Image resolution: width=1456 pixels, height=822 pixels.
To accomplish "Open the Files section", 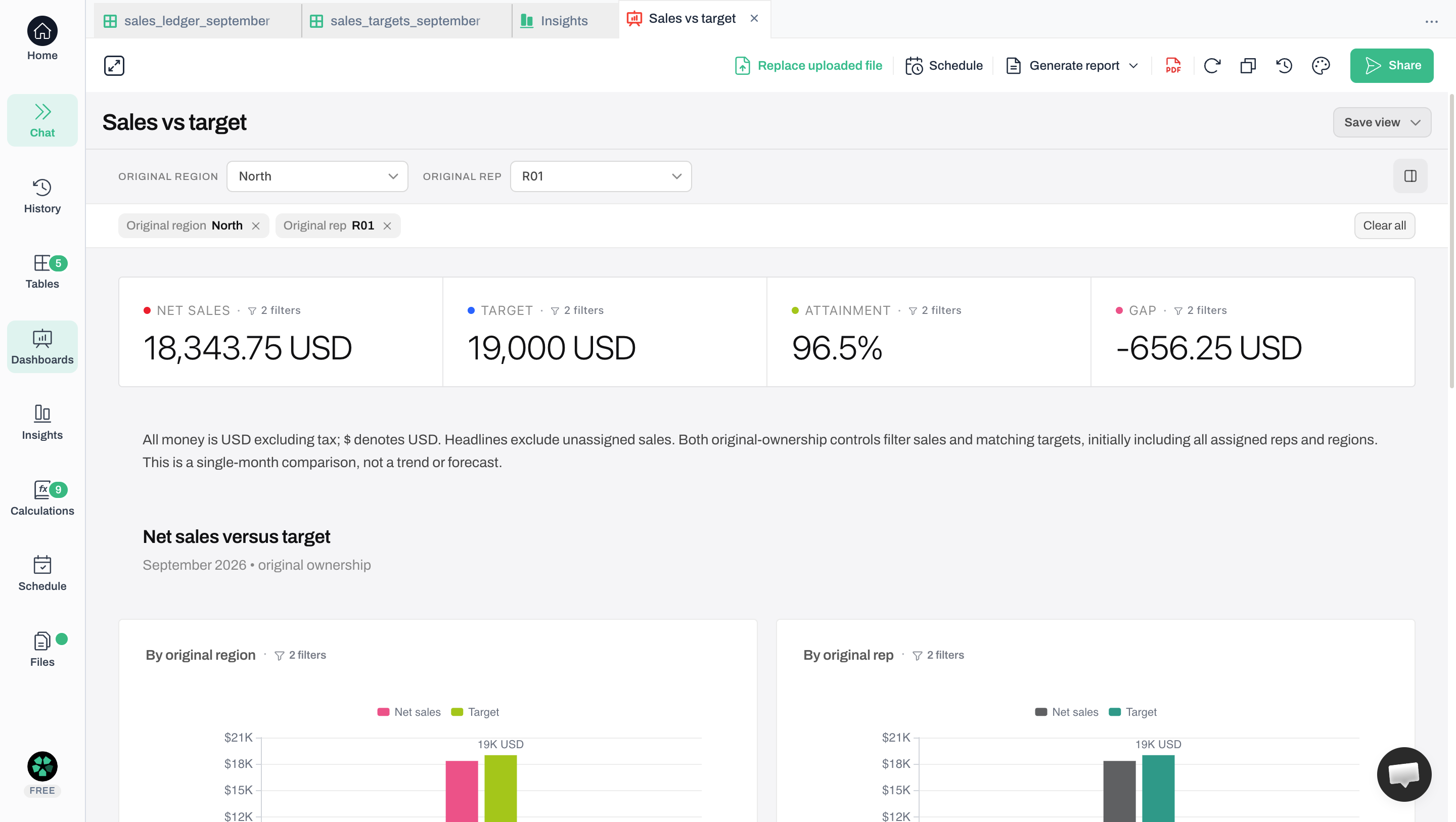I will click(42, 649).
